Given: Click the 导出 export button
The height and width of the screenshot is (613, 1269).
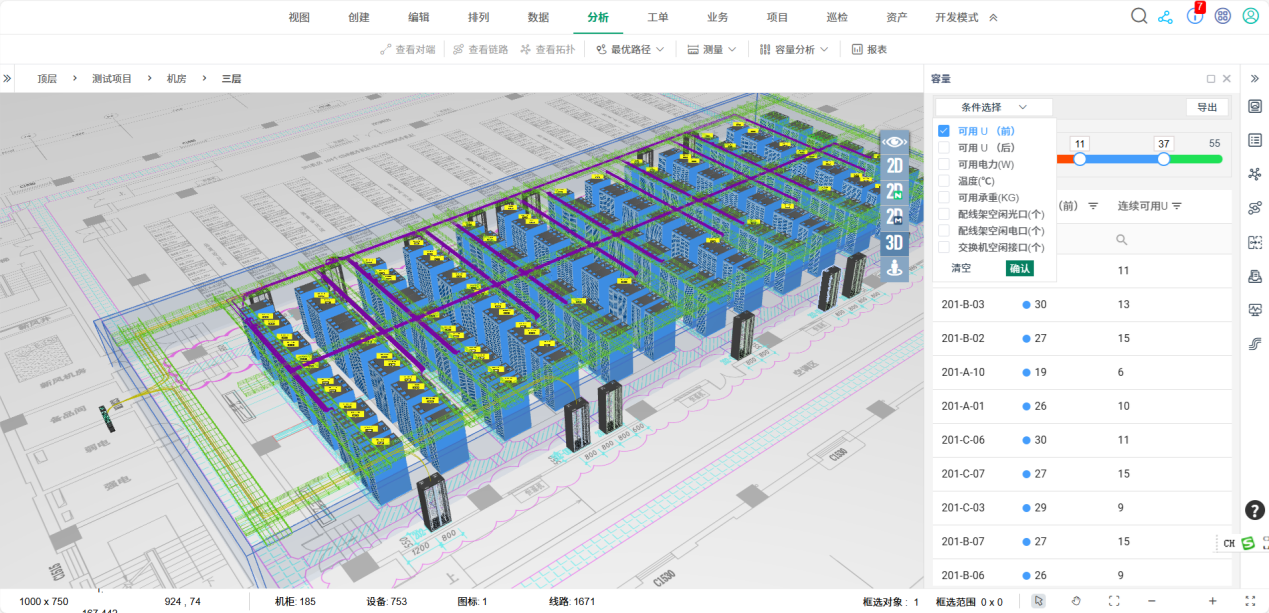Looking at the screenshot, I should click(x=1207, y=107).
